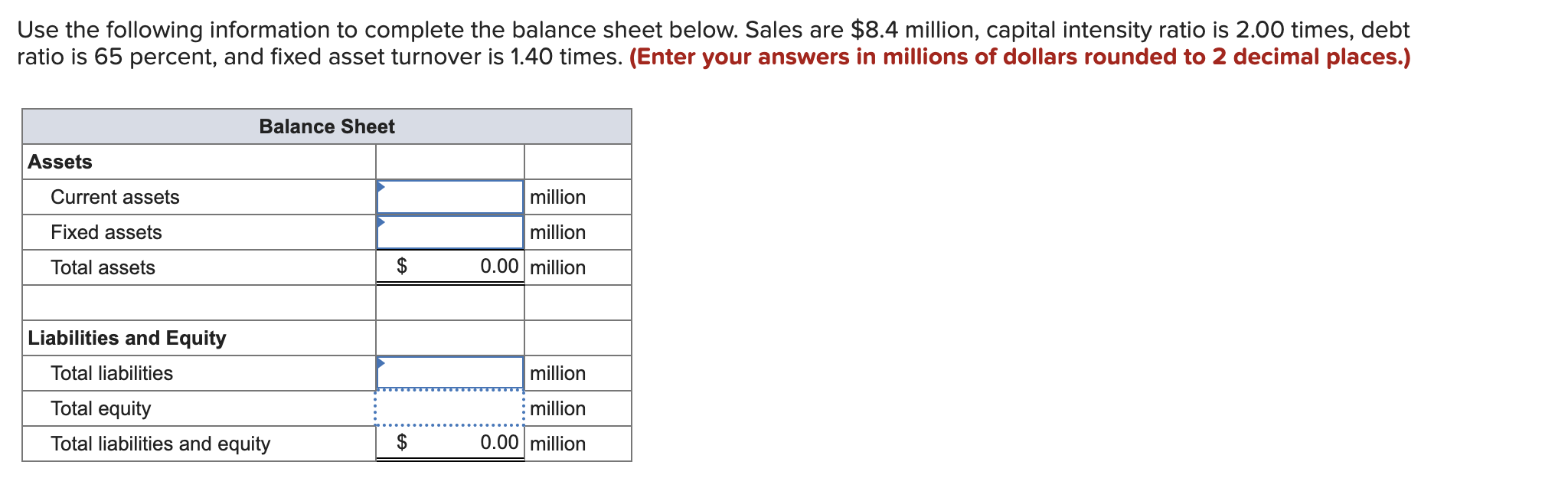Click the Current assets row label

(x=115, y=197)
